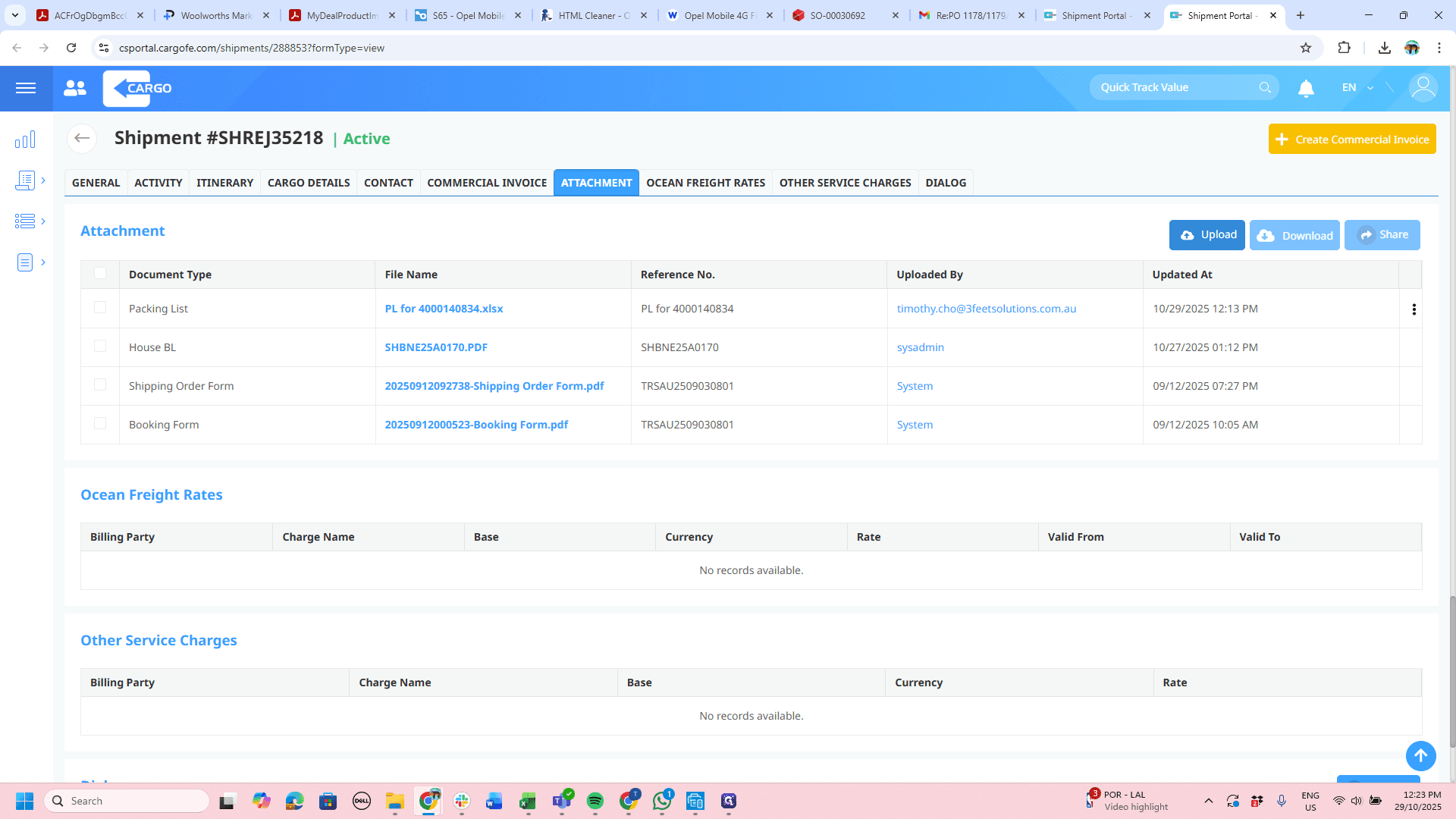This screenshot has width=1456, height=819.
Task: Check the Shipping Order Form row checkbox
Action: [100, 384]
